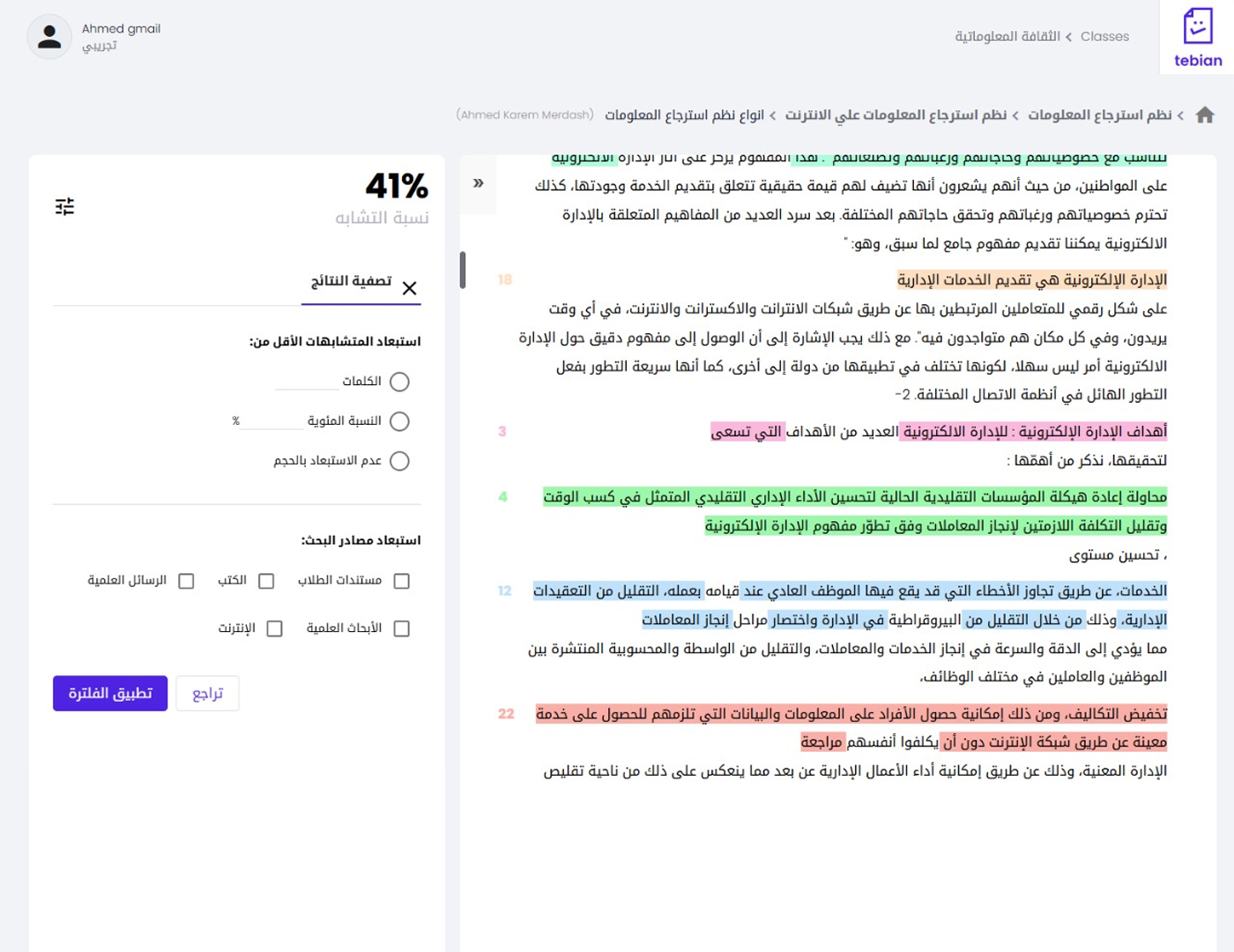Click the home breadcrumb icon
The width and height of the screenshot is (1234, 952).
pos(1205,115)
